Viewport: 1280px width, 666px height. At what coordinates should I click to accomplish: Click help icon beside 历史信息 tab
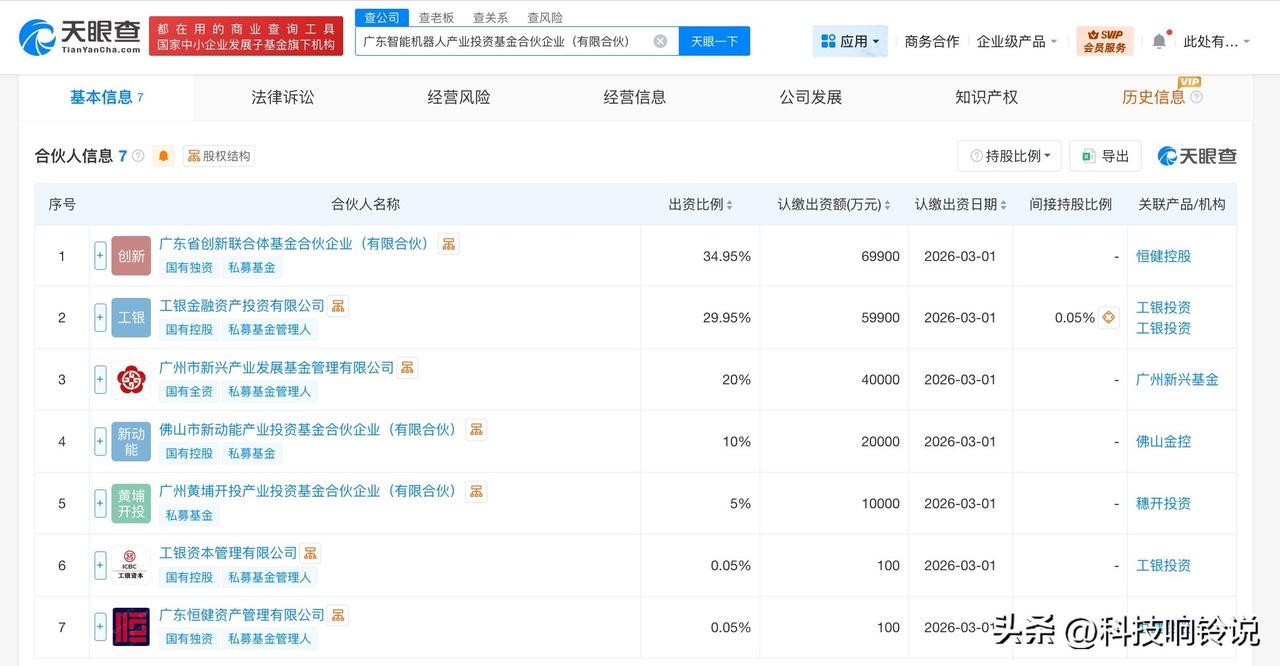(x=1196, y=98)
